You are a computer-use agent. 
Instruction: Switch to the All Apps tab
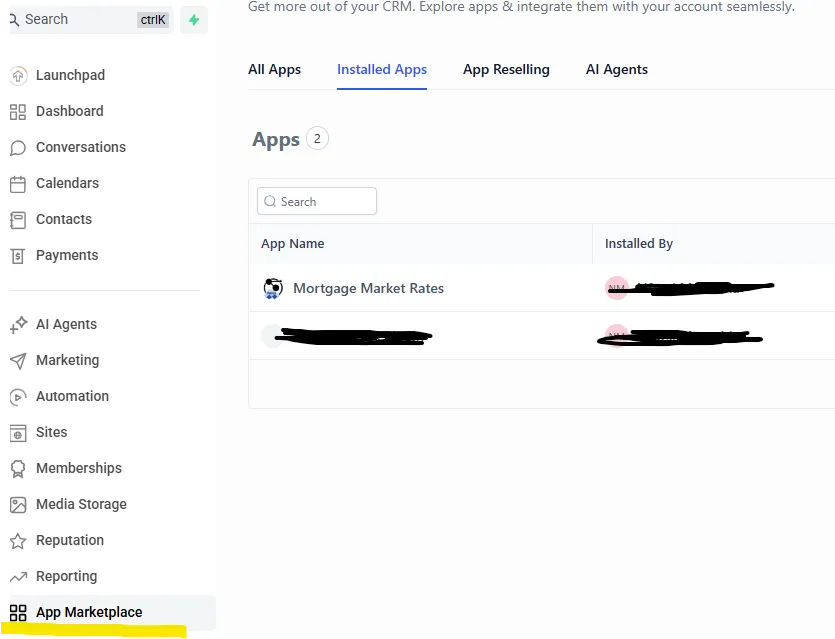(x=274, y=69)
